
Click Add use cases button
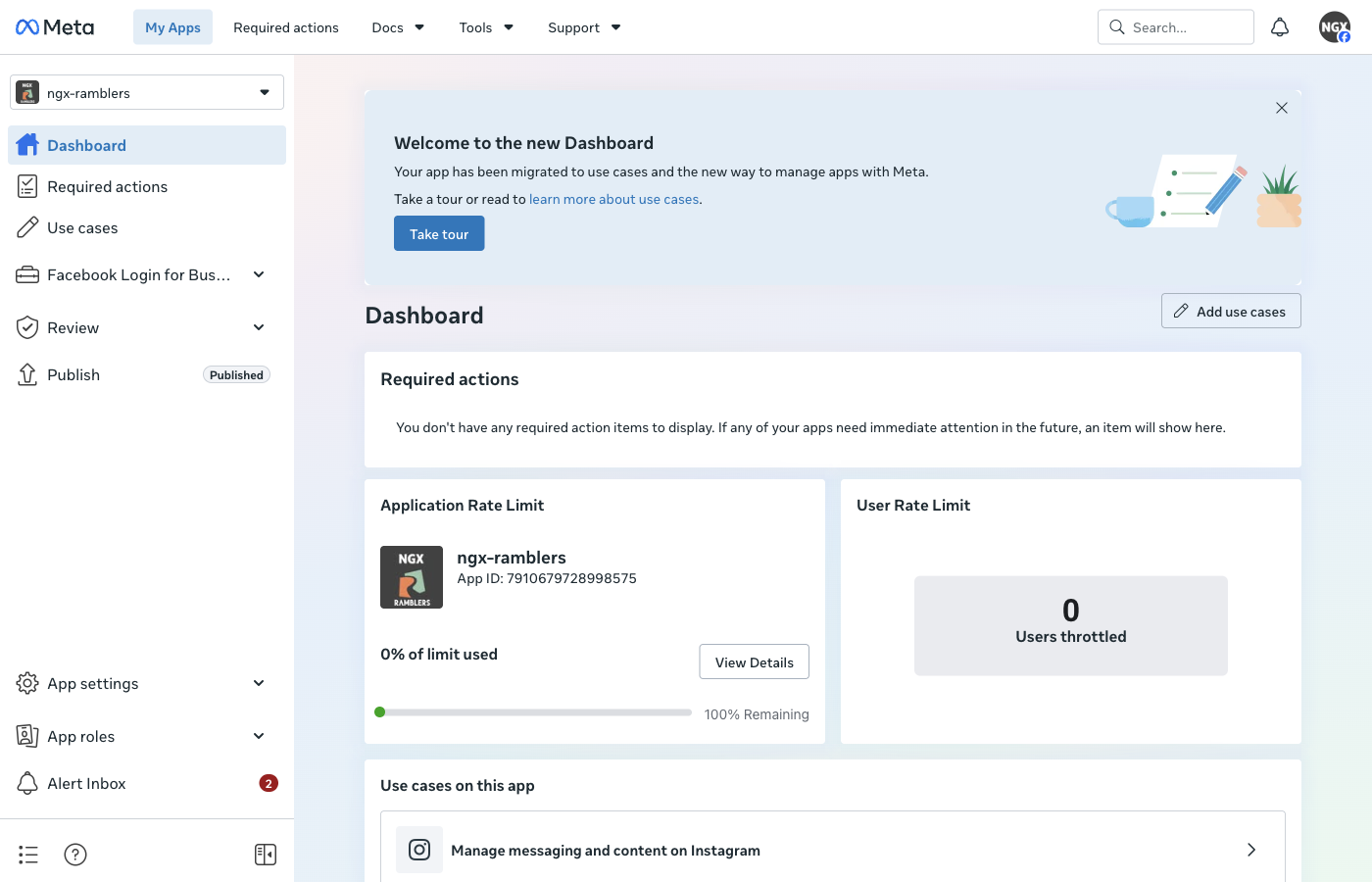pos(1231,311)
